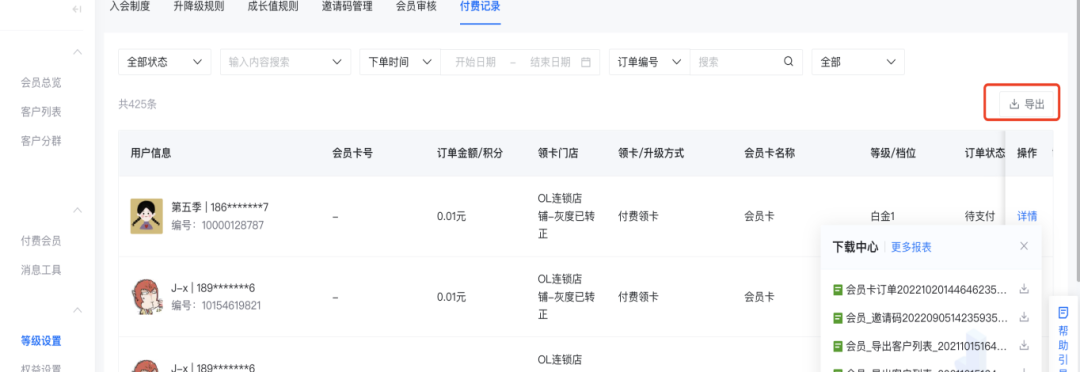This screenshot has height=372, width=1080.
Task: Click the file name 会员_邀请码2022090514235935
Action: [926, 318]
